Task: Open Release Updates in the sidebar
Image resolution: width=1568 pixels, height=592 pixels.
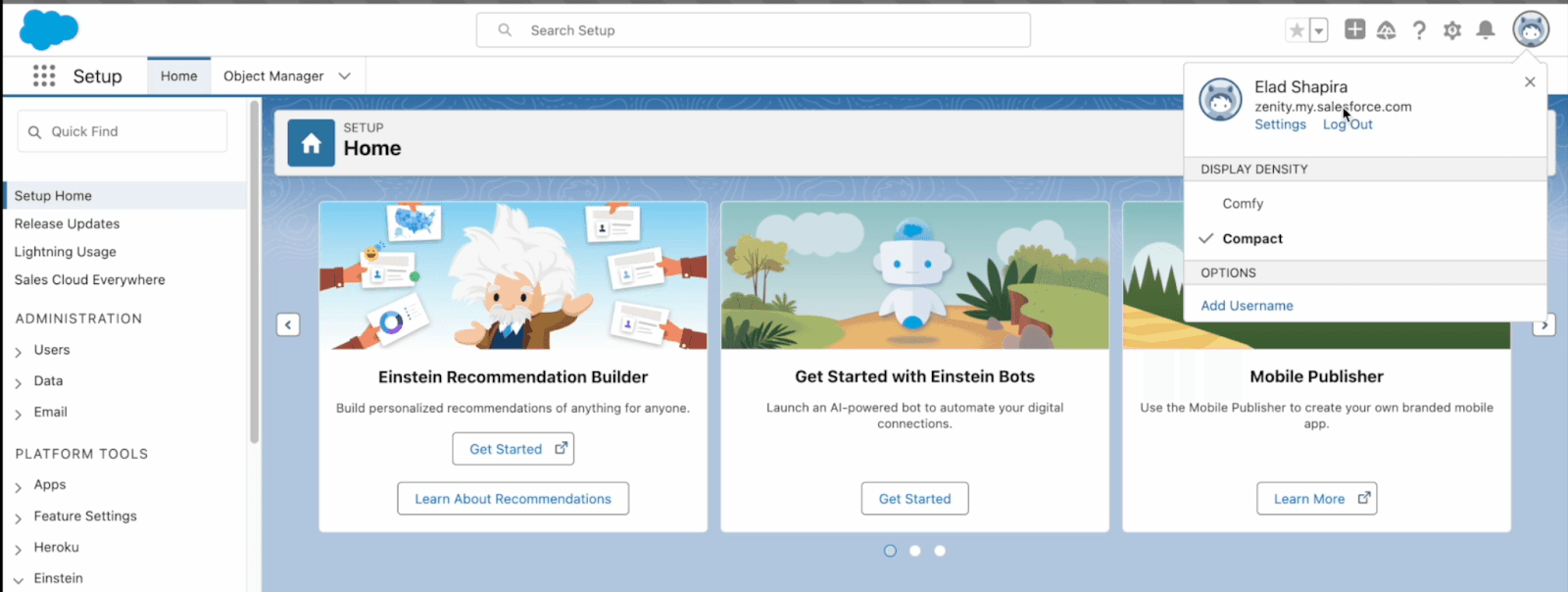Action: [67, 223]
